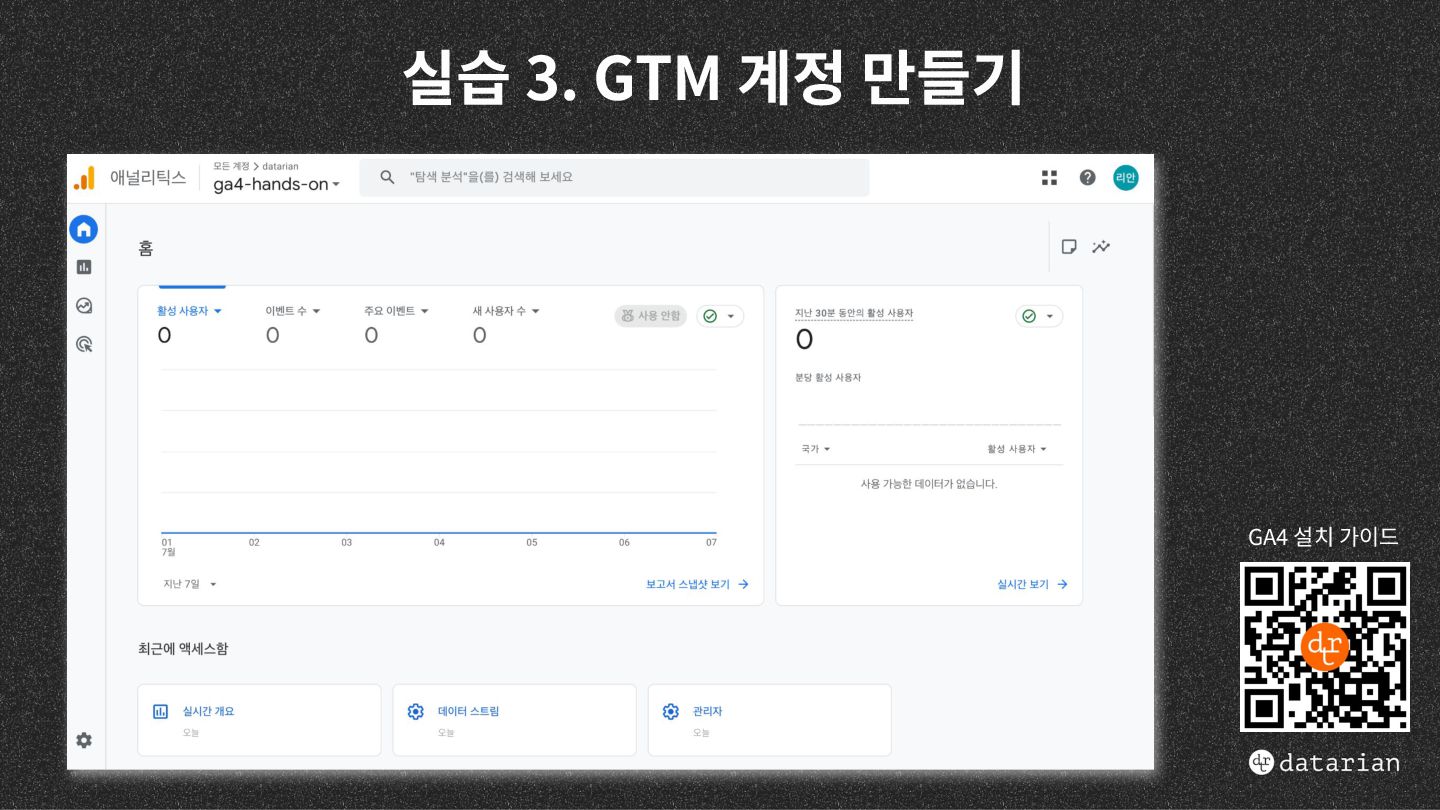Expand the 활성 사용자 metric dropdown
The image size is (1440, 810).
tap(189, 311)
